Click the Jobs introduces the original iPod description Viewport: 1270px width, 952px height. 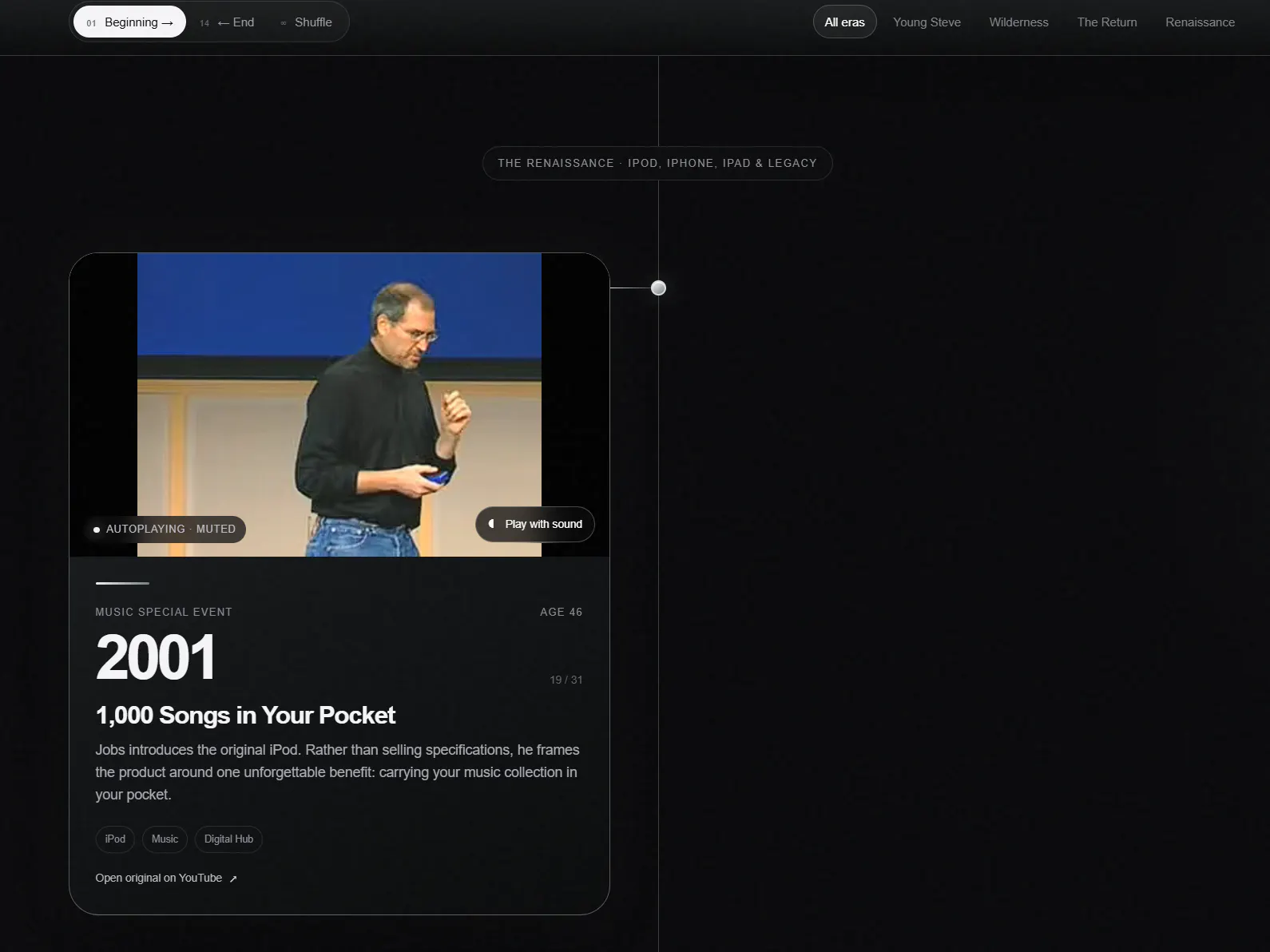tap(337, 772)
